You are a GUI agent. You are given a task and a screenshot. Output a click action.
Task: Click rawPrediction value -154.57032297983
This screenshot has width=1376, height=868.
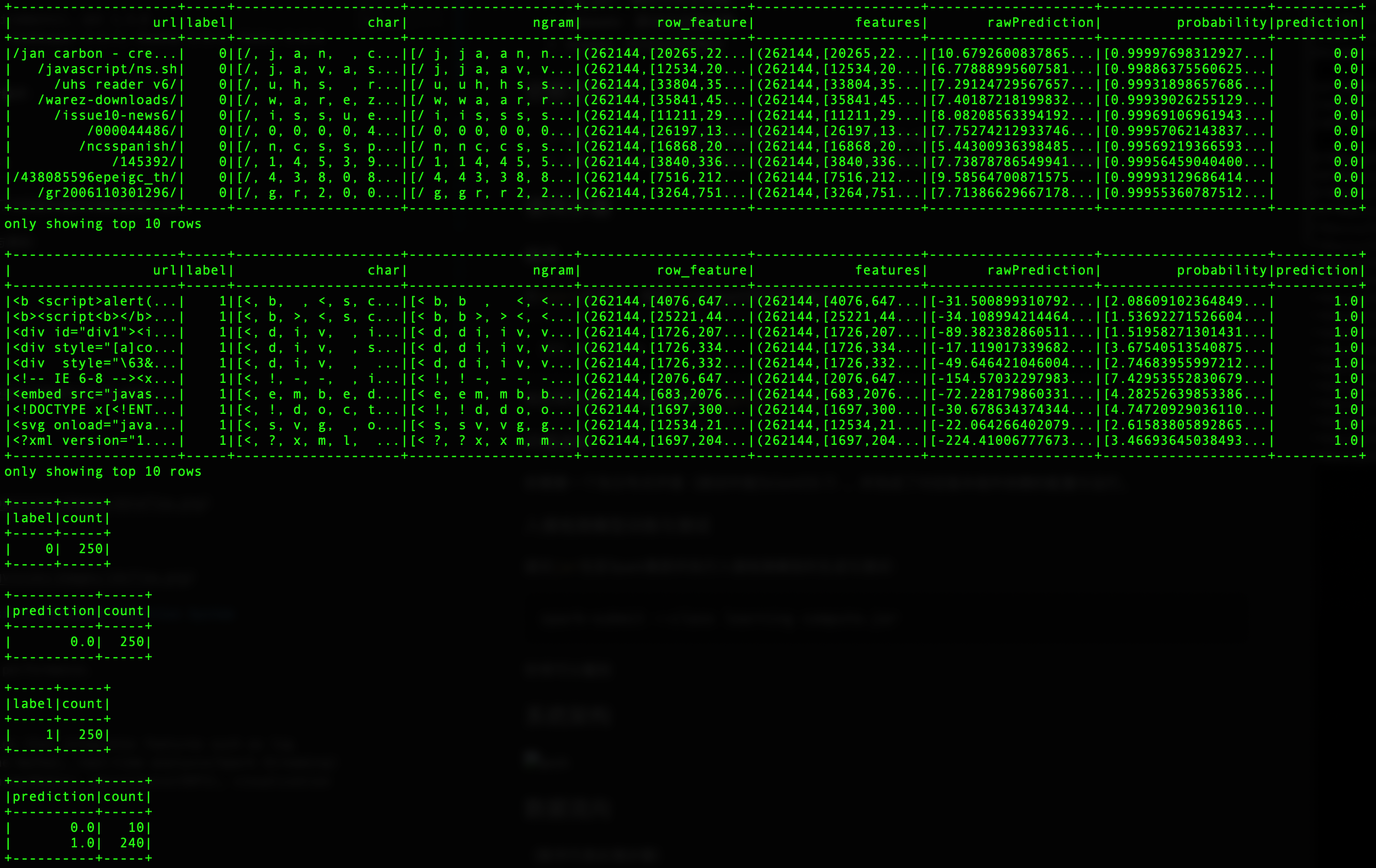click(x=1012, y=379)
